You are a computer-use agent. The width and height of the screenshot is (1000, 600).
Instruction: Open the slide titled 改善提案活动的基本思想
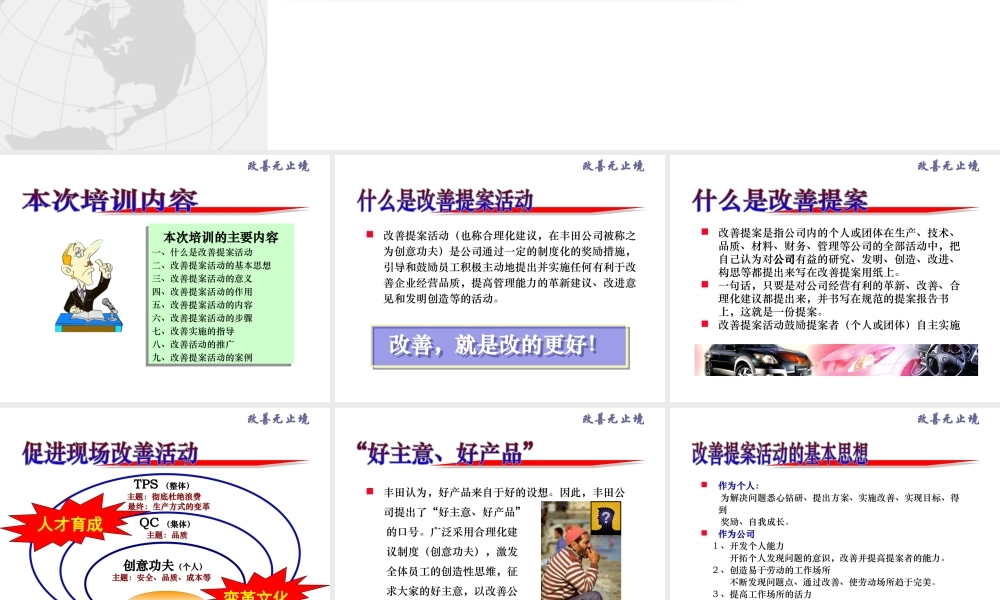coord(835,504)
